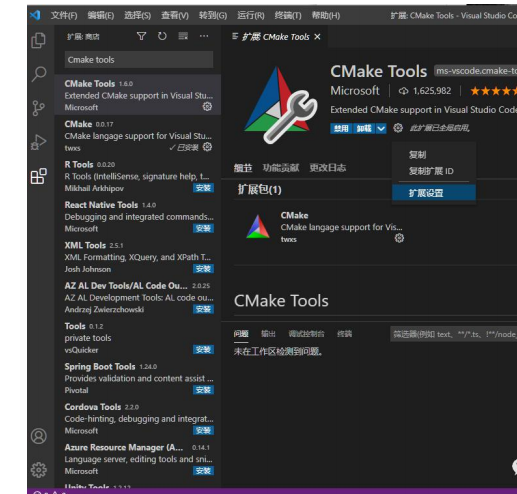Screen dimensions: 517x494
Task: Switch to the 功能贡献 tab
Action: [281, 168]
